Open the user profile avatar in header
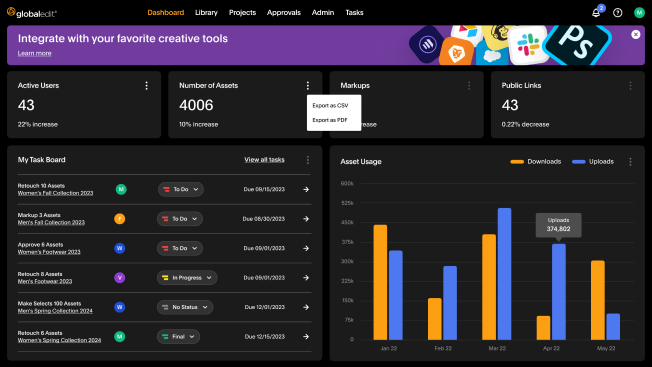This screenshot has height=367, width=652. click(639, 13)
